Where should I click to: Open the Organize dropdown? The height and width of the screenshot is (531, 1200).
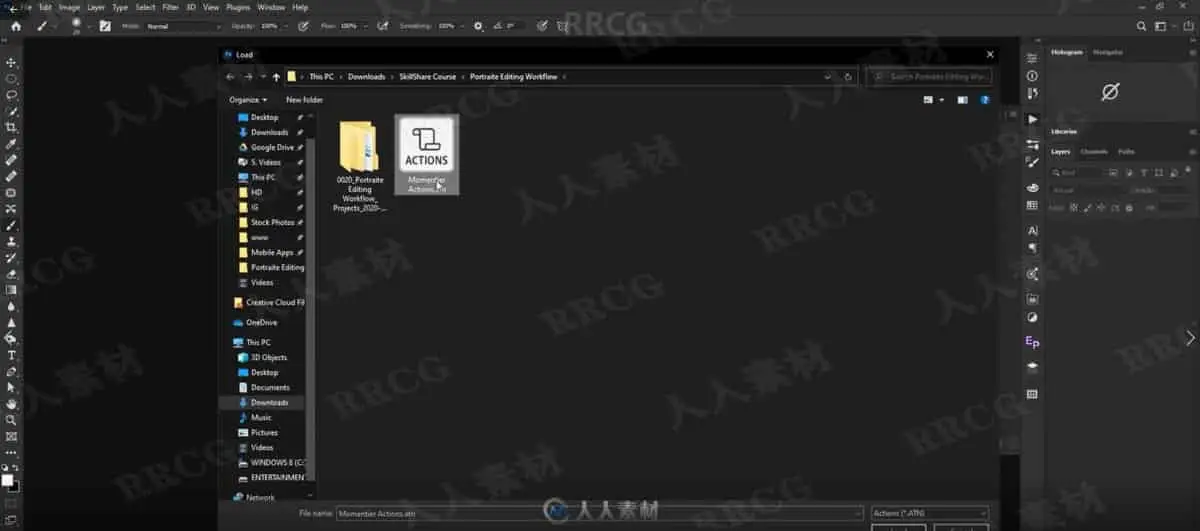click(x=248, y=100)
